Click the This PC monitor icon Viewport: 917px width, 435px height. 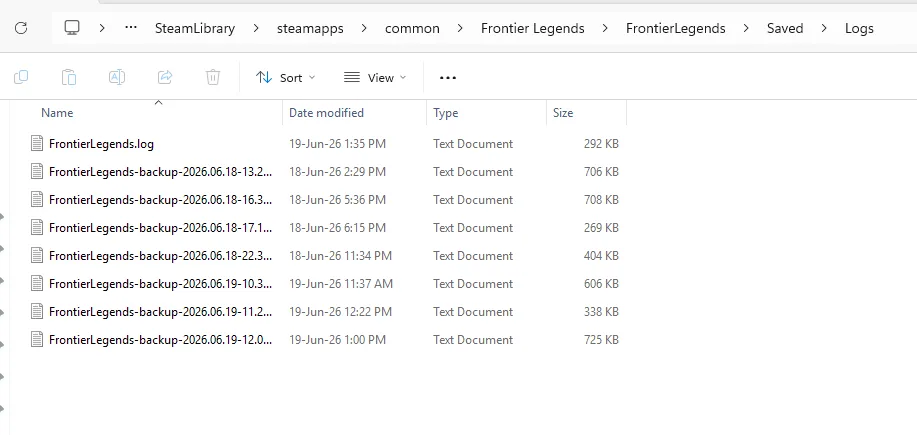pos(72,27)
